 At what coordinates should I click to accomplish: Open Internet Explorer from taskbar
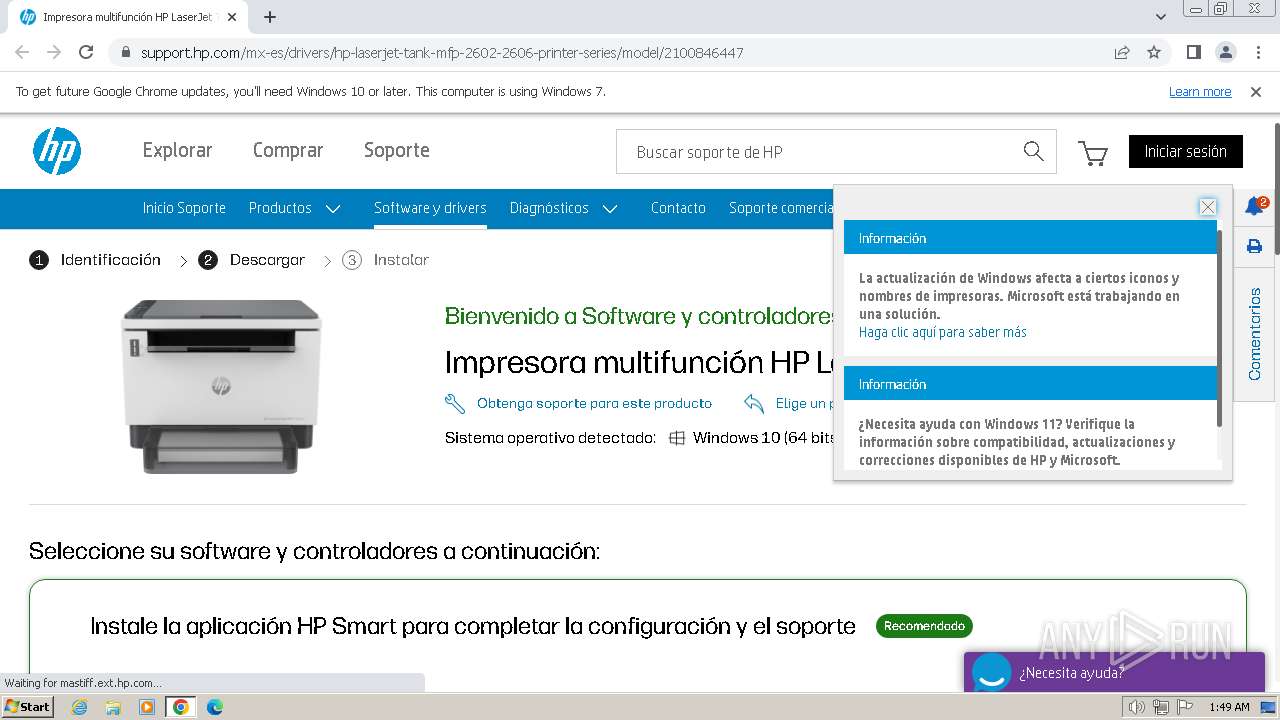coord(80,707)
